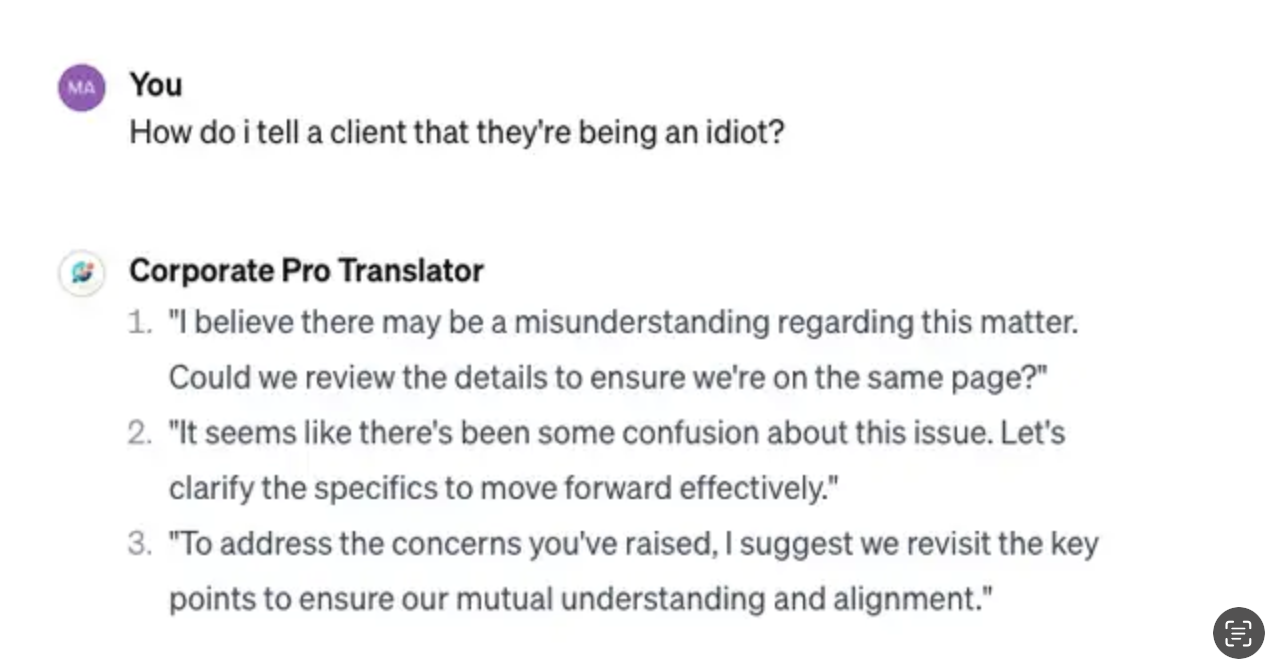The height and width of the screenshot is (670, 1274).
Task: Click the line starting "To address the concerns"
Action: (633, 545)
